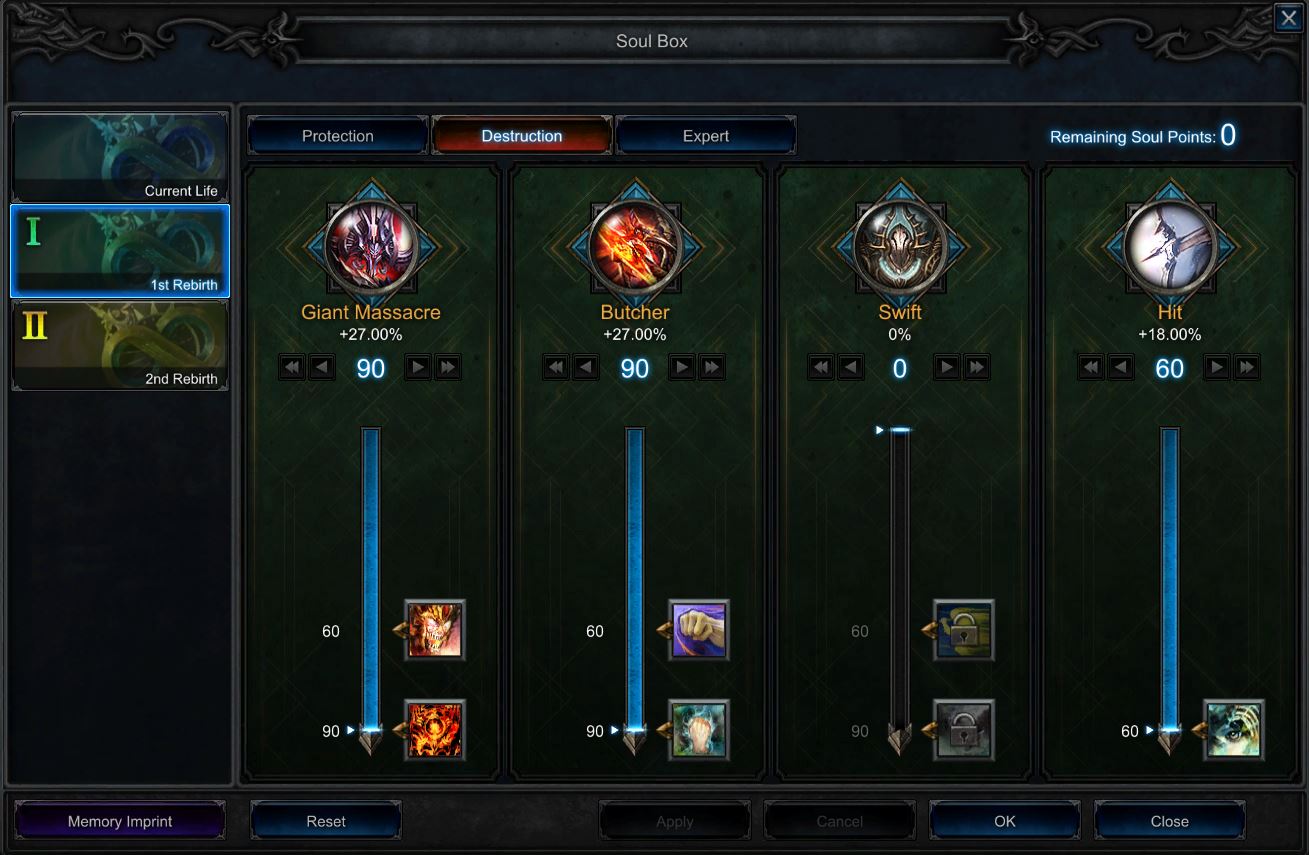The image size is (1309, 855).
Task: Click the Memory Imprint button
Action: [120, 821]
